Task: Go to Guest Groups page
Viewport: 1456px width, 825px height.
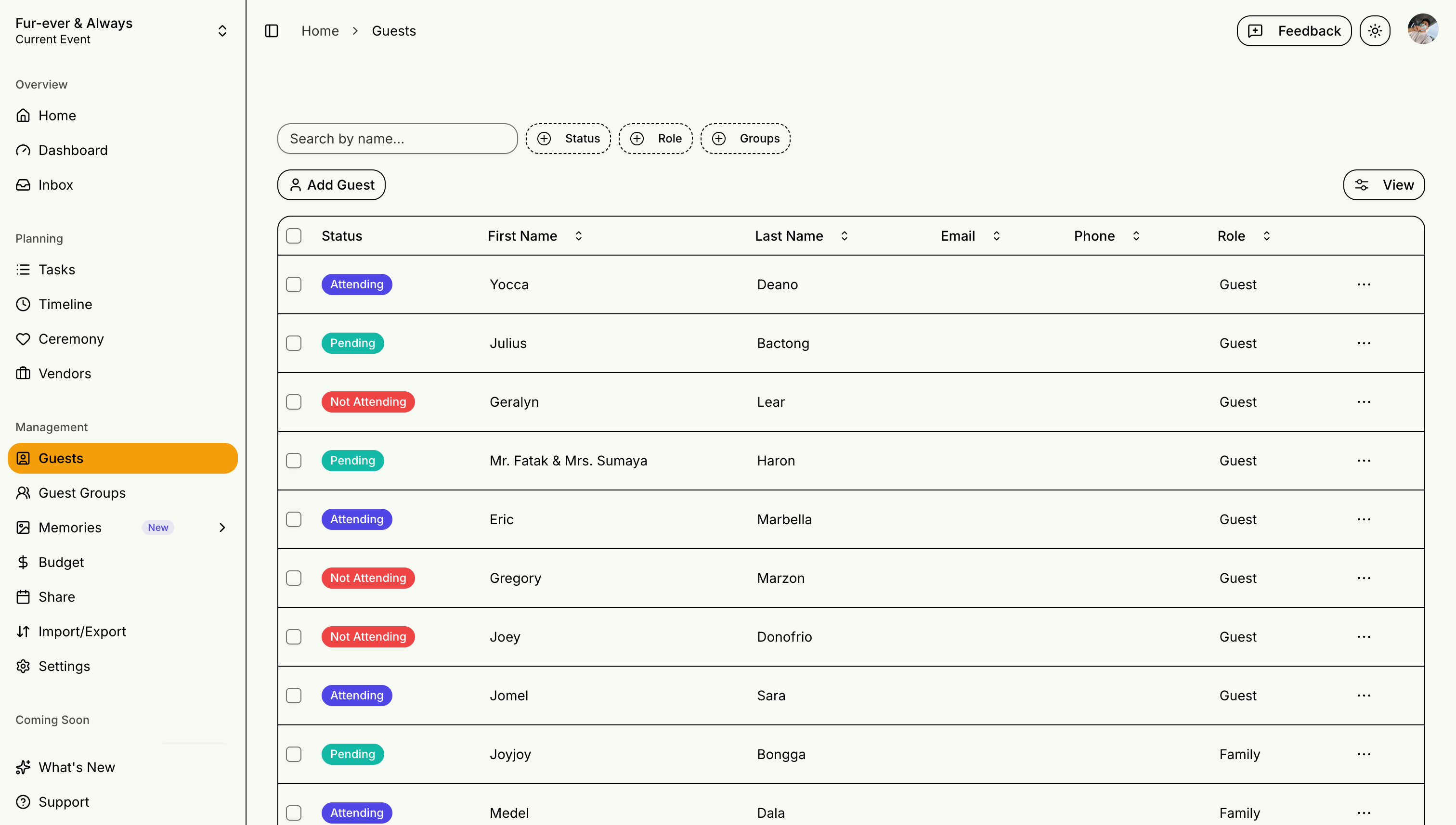Action: click(x=82, y=493)
